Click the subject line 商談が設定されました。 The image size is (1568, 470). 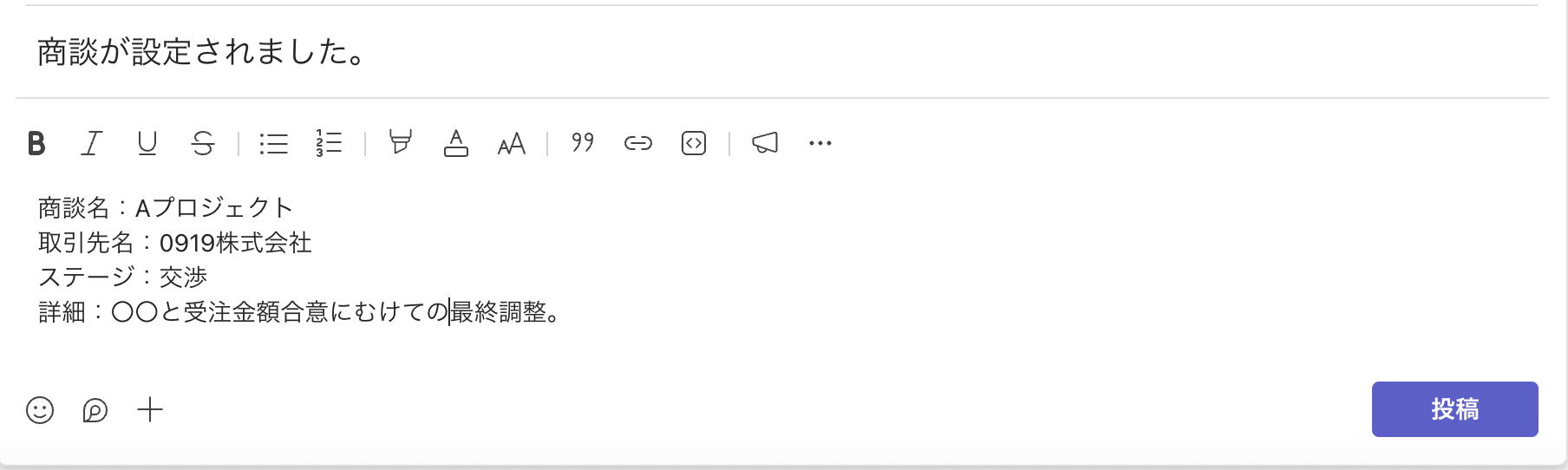(201, 53)
